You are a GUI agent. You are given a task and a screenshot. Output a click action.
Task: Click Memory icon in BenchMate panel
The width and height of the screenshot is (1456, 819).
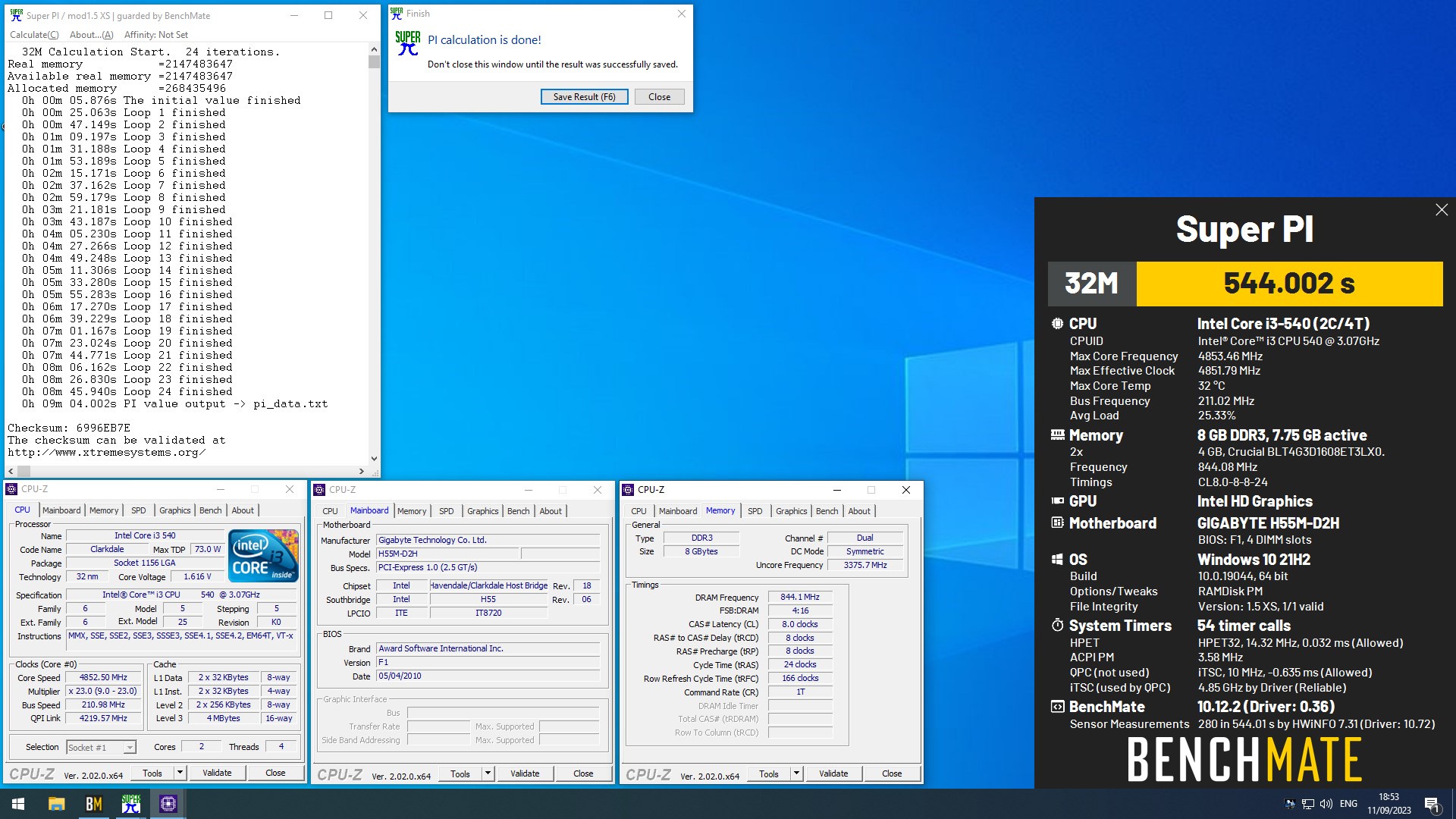1057,435
